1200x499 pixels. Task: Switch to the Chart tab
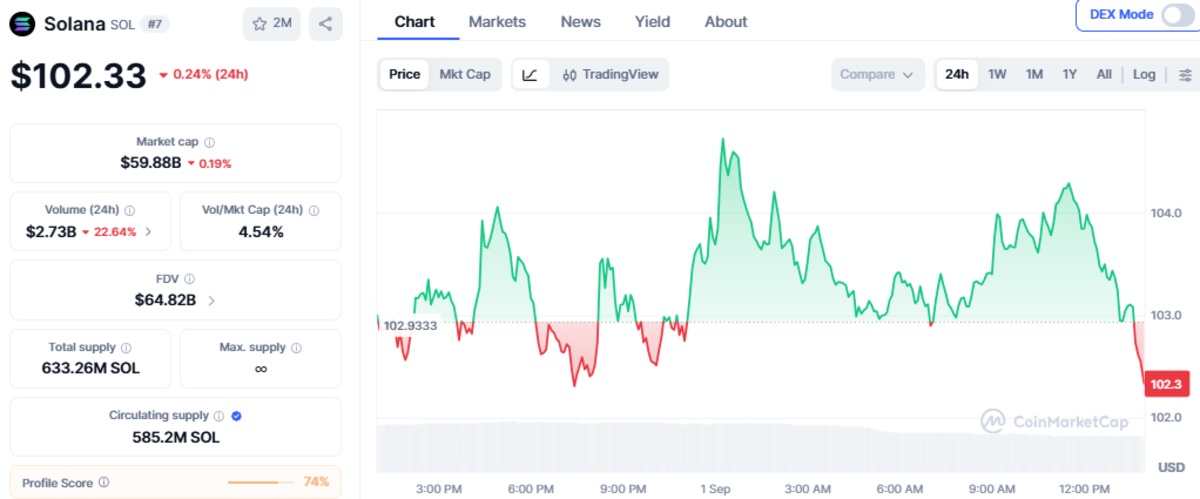pyautogui.click(x=415, y=21)
